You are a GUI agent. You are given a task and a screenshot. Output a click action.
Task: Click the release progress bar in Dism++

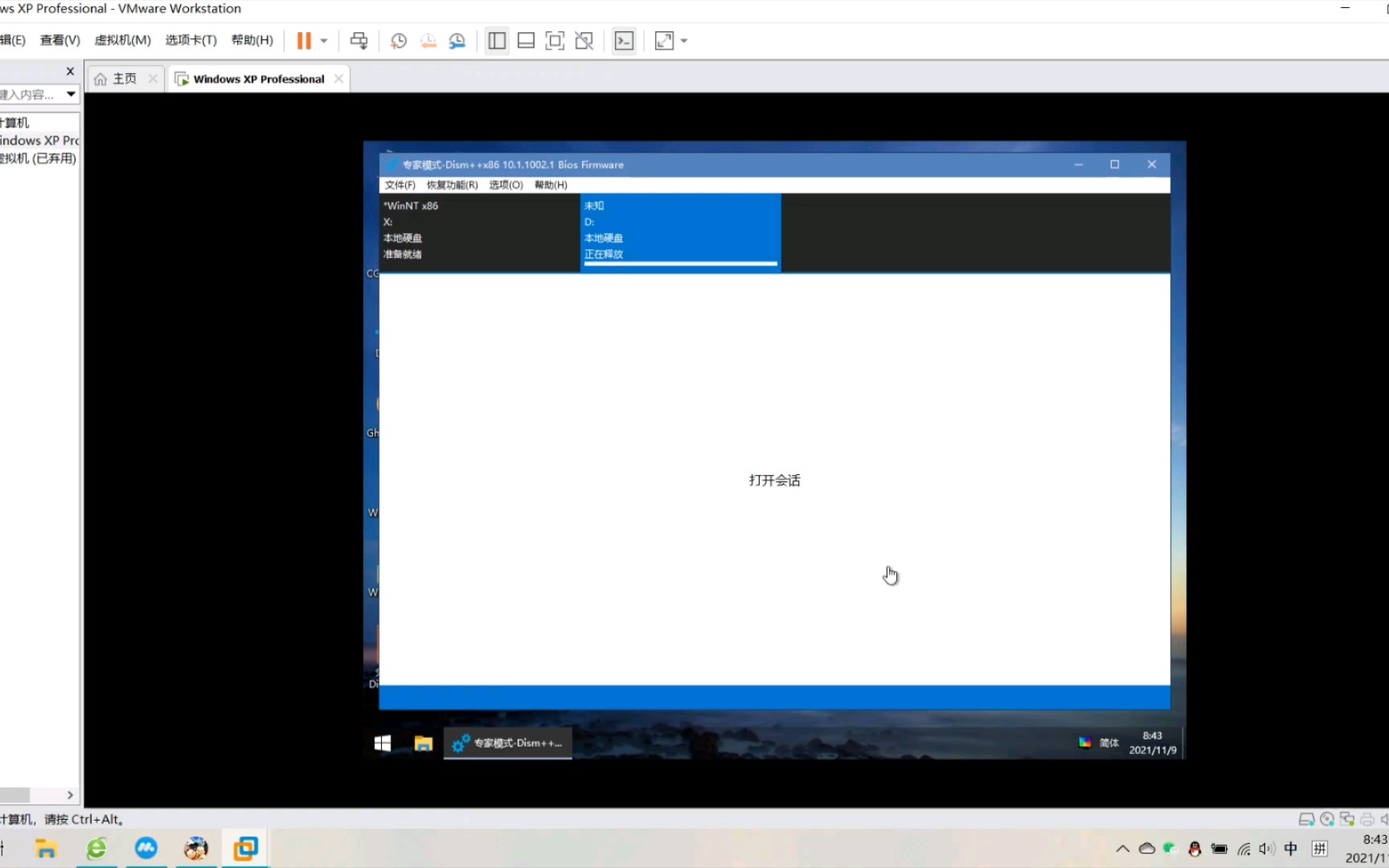680,264
